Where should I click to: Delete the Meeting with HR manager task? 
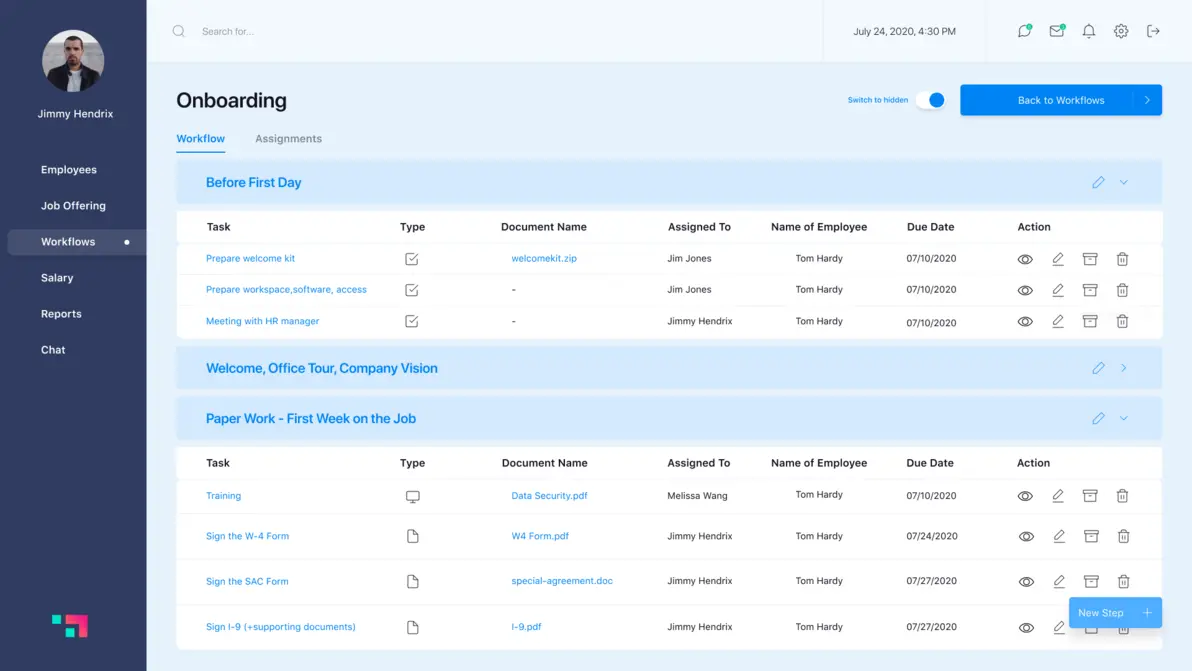pos(1122,321)
